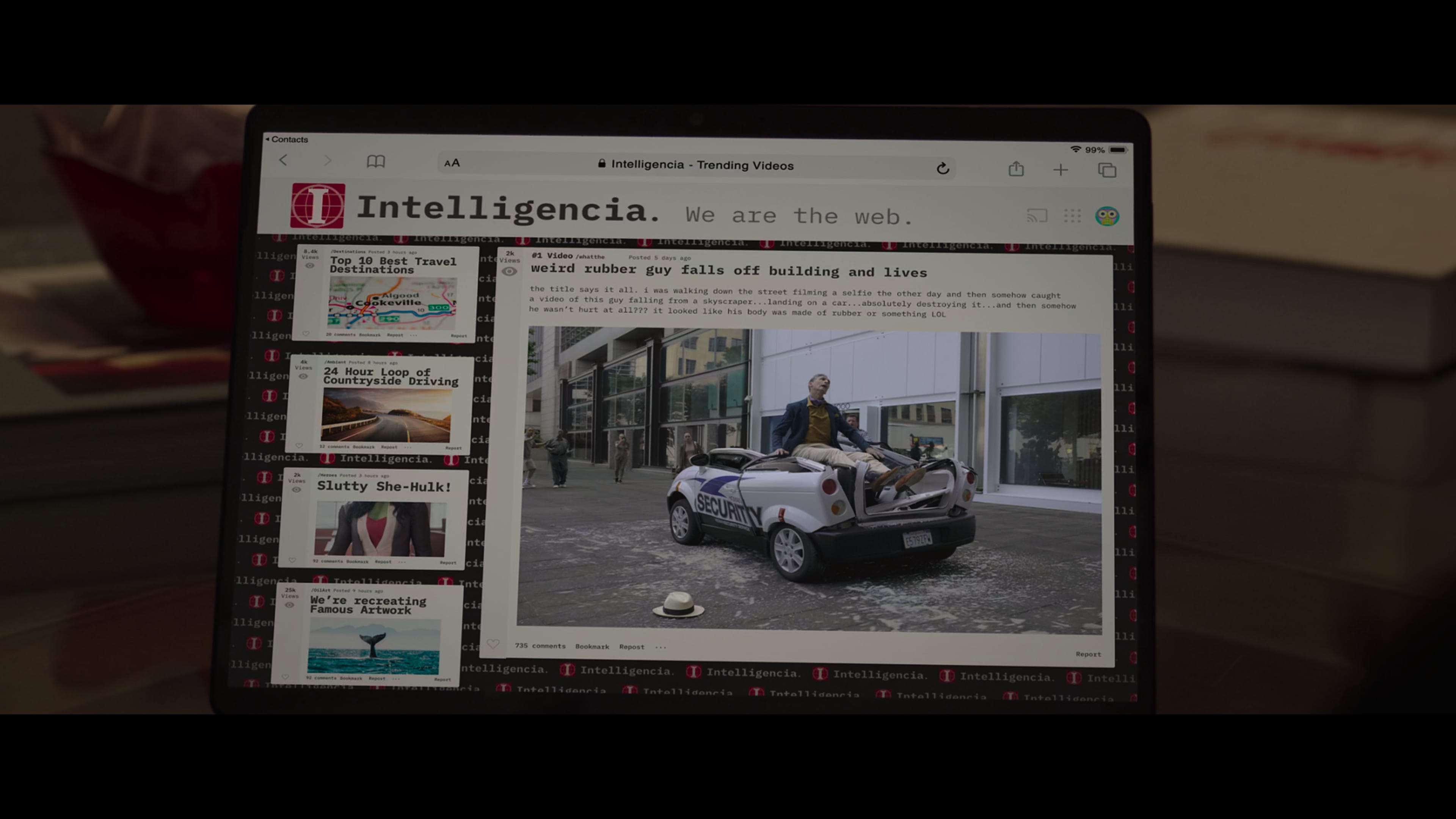
Task: Open the 12 comments link on the Countryside Driving card
Action: coord(334,447)
